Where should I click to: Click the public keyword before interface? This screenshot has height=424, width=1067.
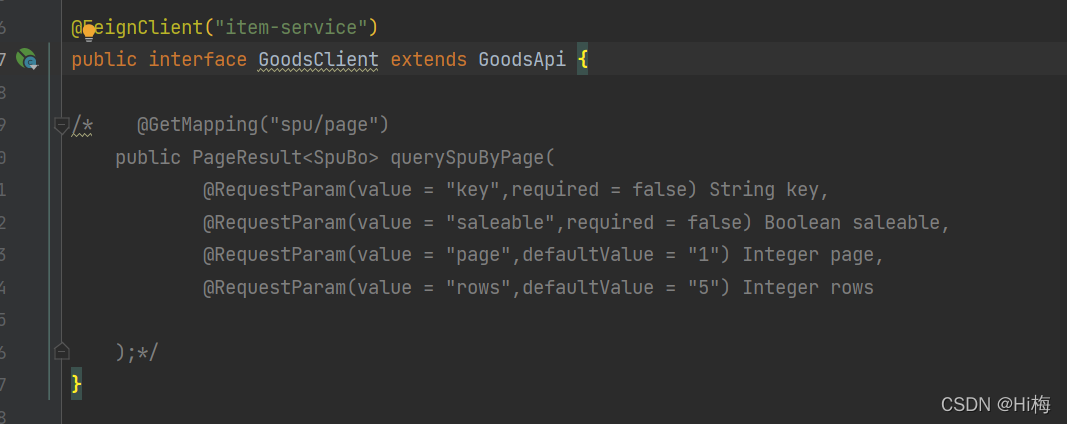[104, 60]
